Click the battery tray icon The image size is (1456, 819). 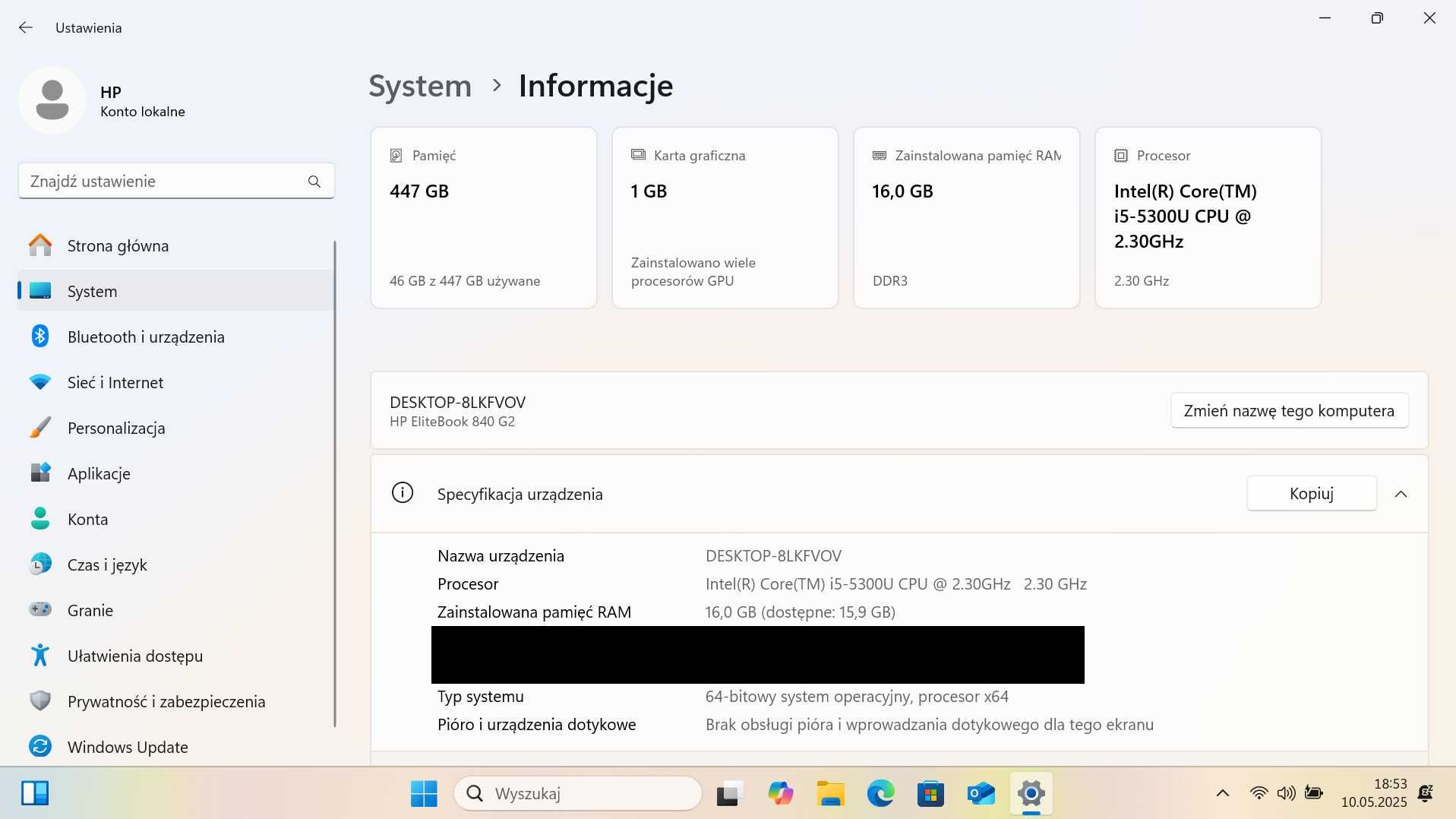[x=1313, y=793]
